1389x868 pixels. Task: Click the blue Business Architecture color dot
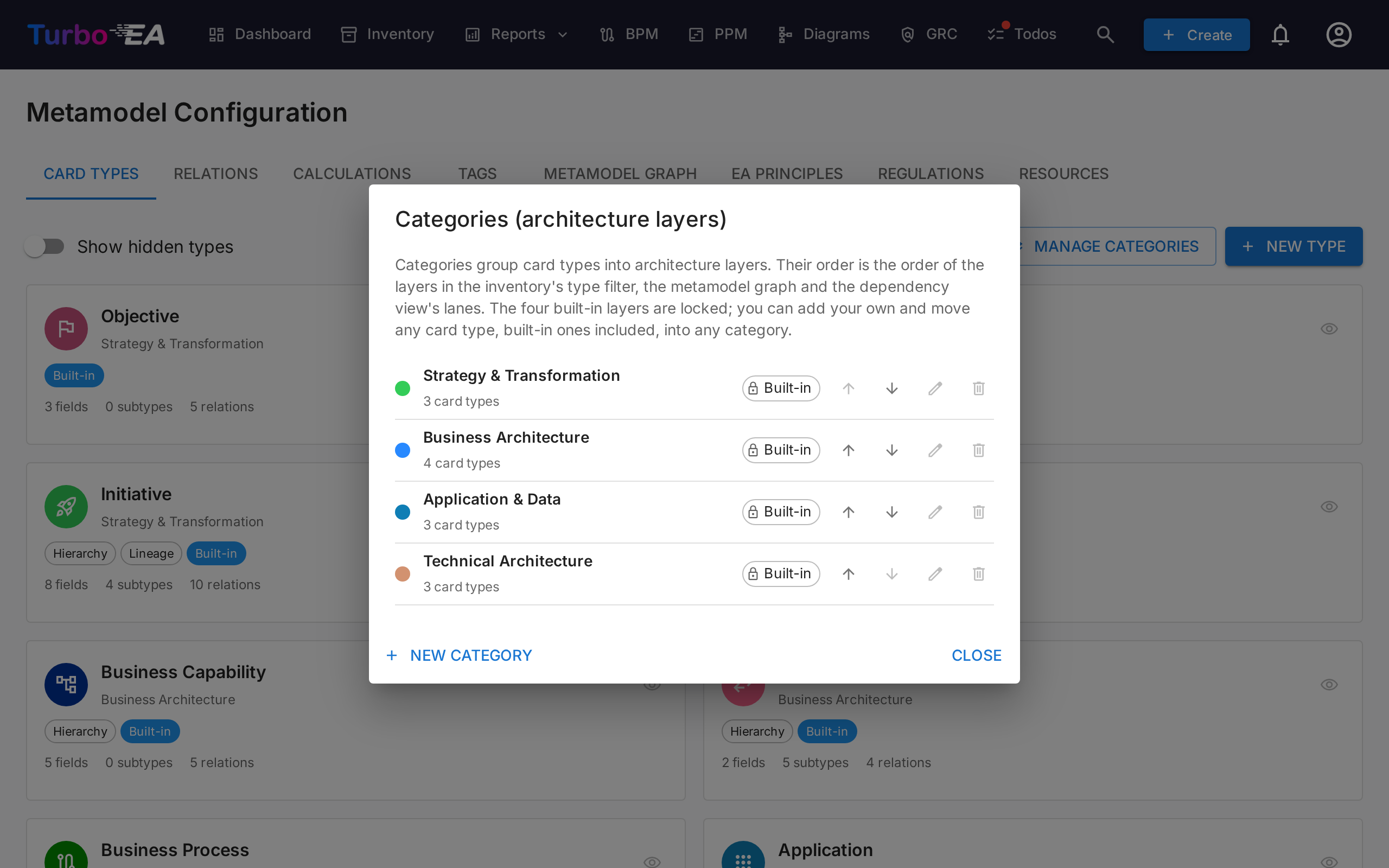(x=403, y=451)
